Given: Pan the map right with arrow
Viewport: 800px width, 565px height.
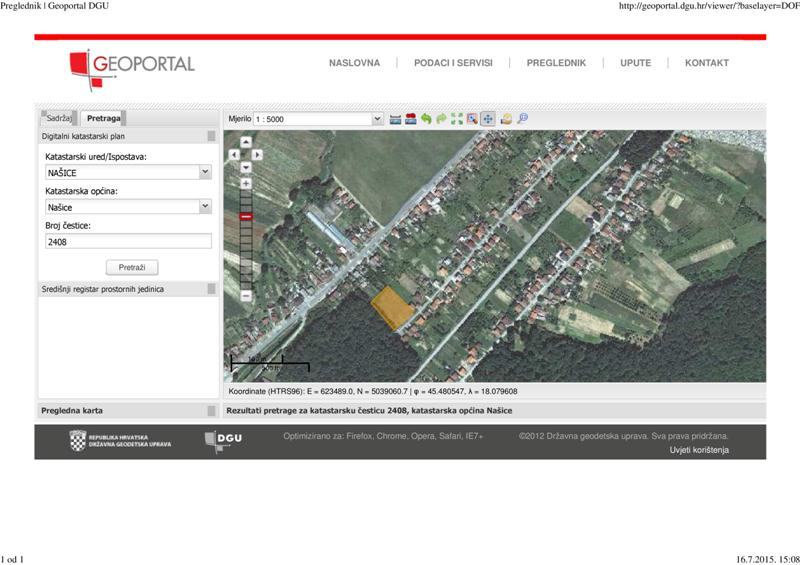Looking at the screenshot, I should coord(257,155).
